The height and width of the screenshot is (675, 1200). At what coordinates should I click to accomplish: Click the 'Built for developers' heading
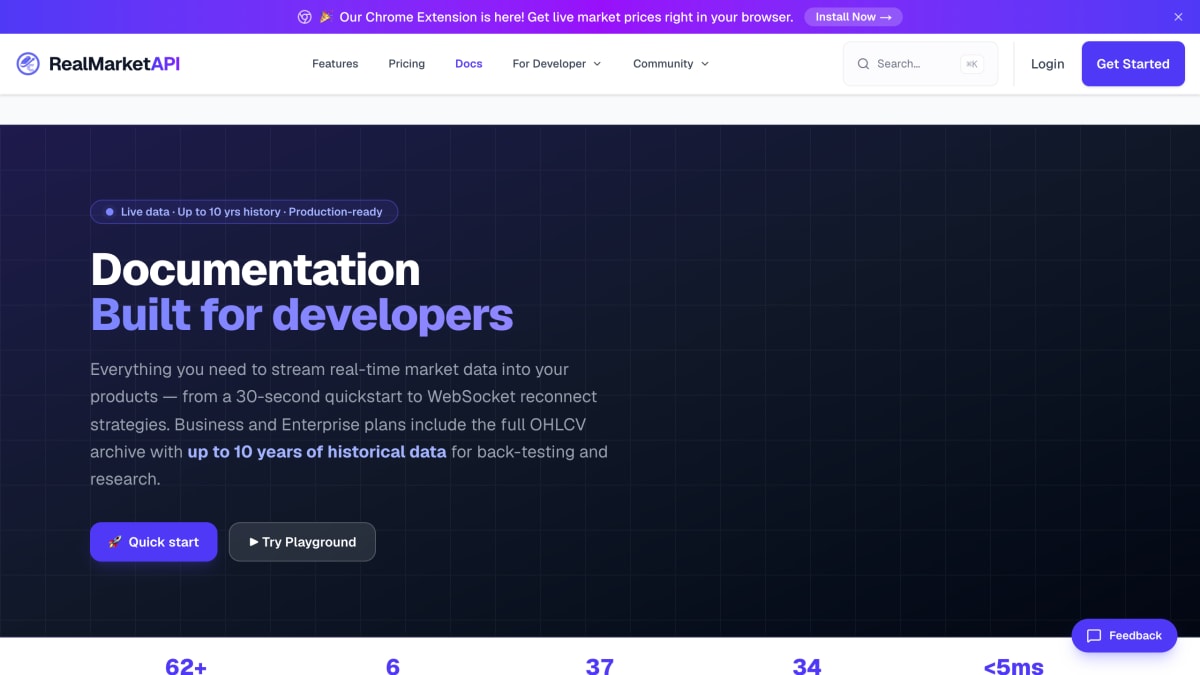[x=302, y=315]
